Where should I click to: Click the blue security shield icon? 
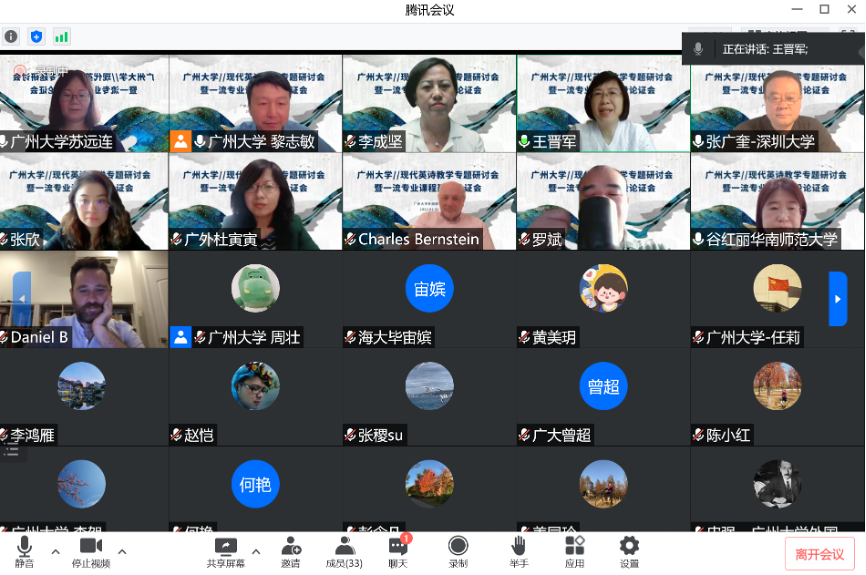click(36, 36)
